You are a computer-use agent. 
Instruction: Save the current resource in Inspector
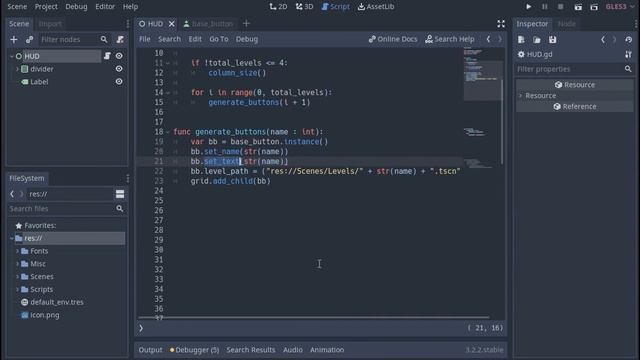(x=552, y=40)
